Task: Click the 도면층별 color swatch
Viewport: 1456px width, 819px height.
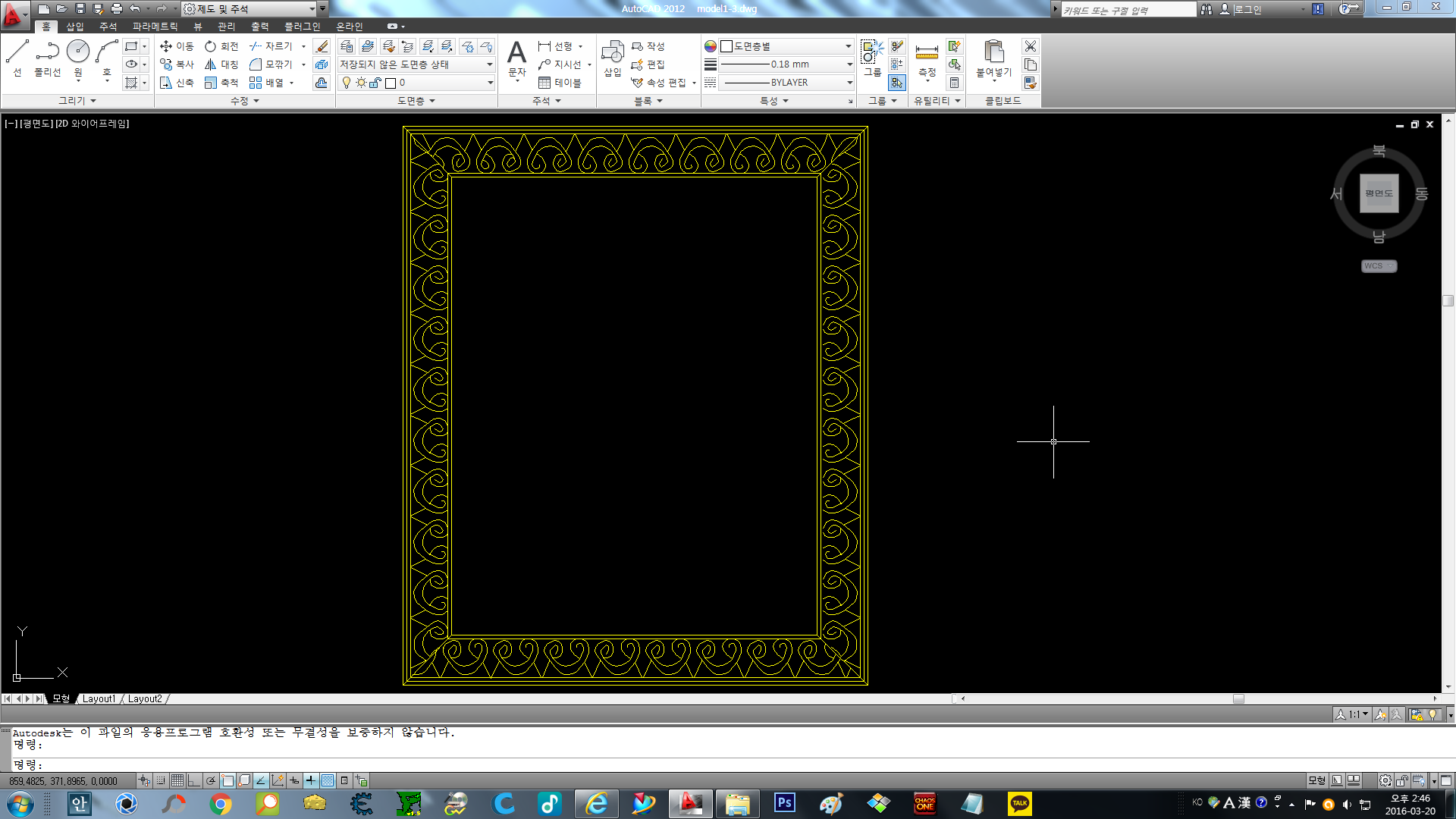Action: (x=726, y=46)
